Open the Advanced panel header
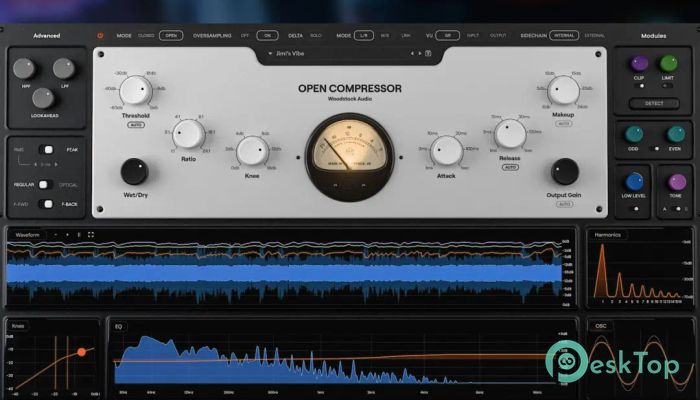The image size is (700, 400). [x=46, y=35]
